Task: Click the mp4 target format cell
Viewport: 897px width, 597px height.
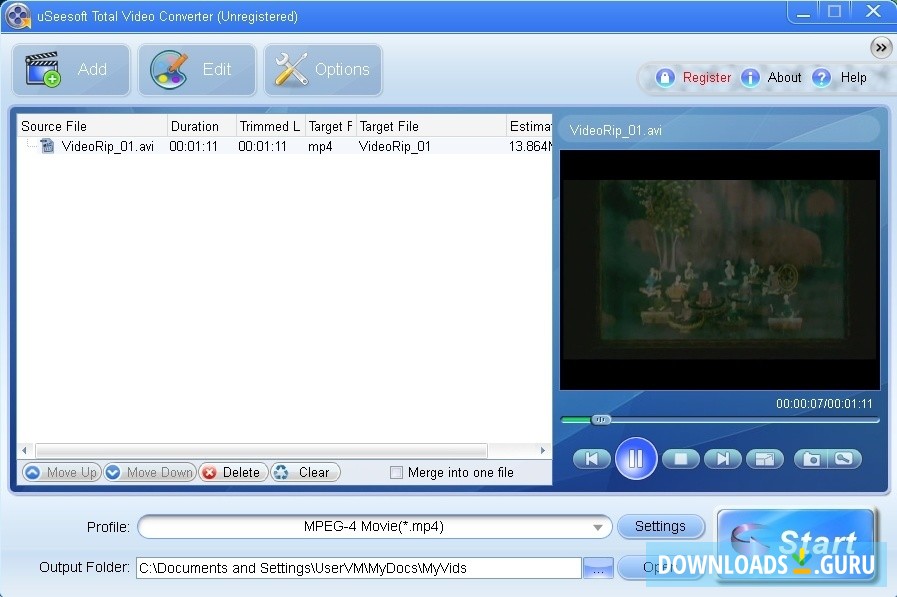Action: (320, 146)
